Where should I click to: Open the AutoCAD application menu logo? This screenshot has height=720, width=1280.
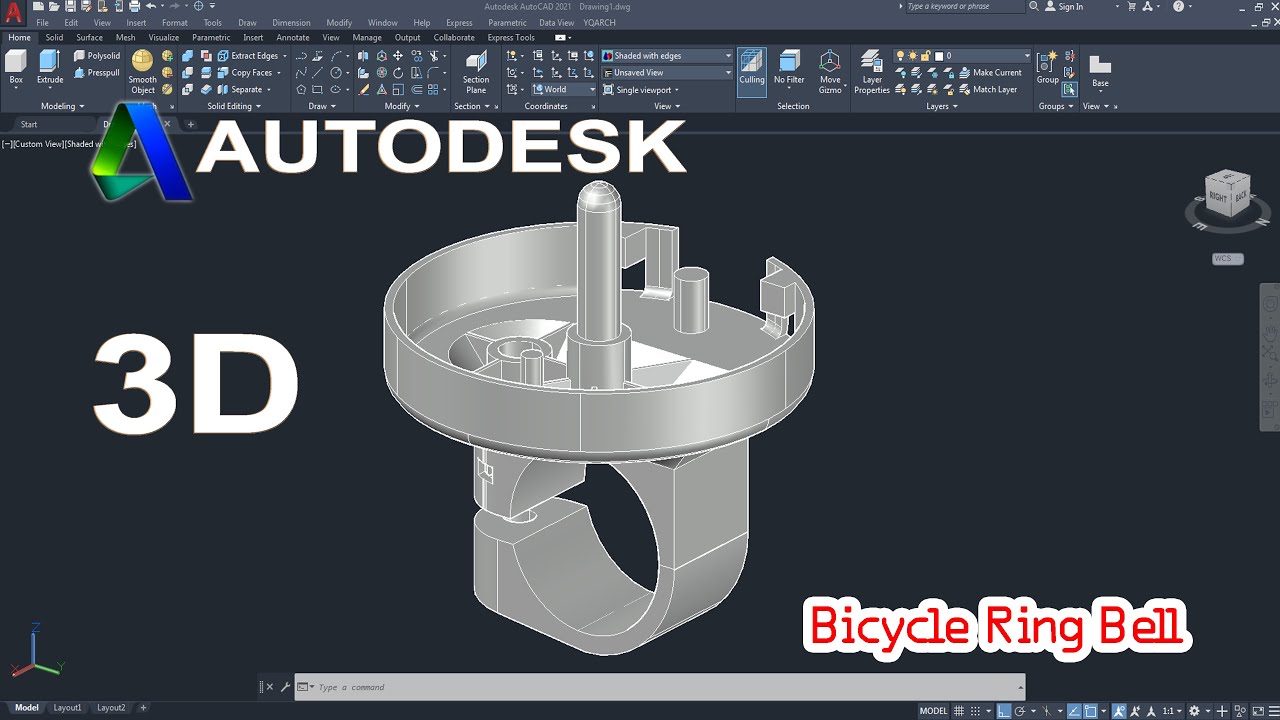(x=13, y=13)
